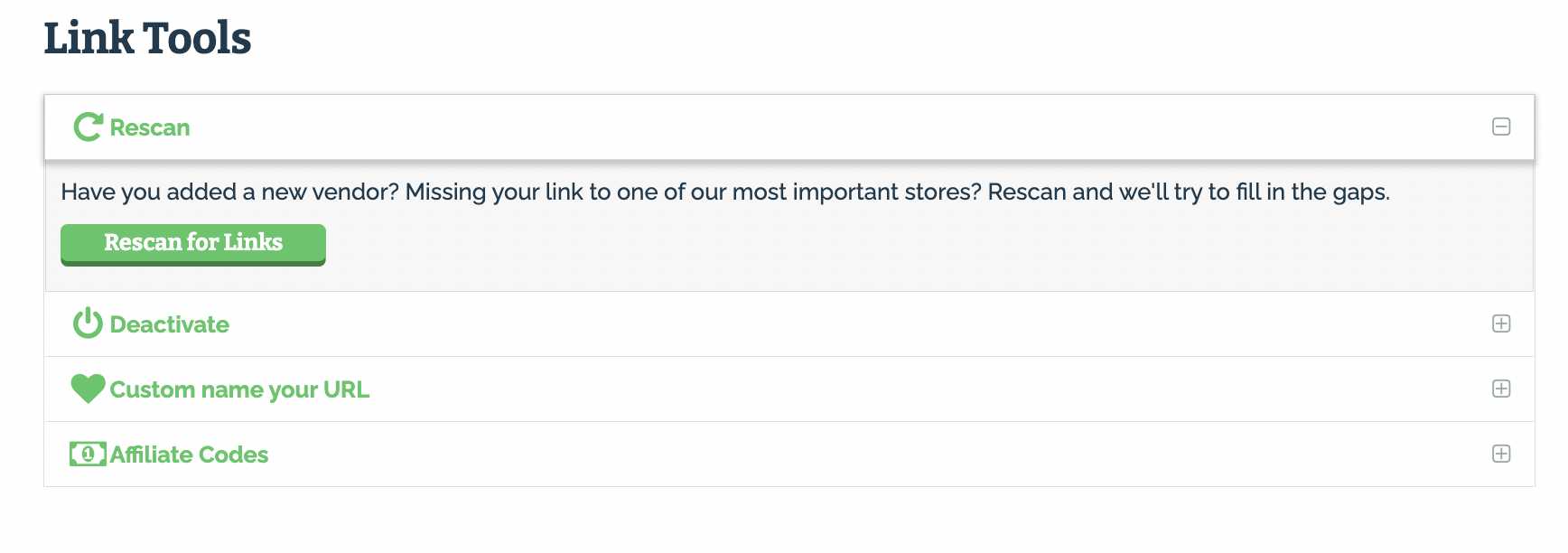Screen dimensions: 1568x553
Task: Expand Affiliate Codes using plus icon
Action: point(1501,454)
